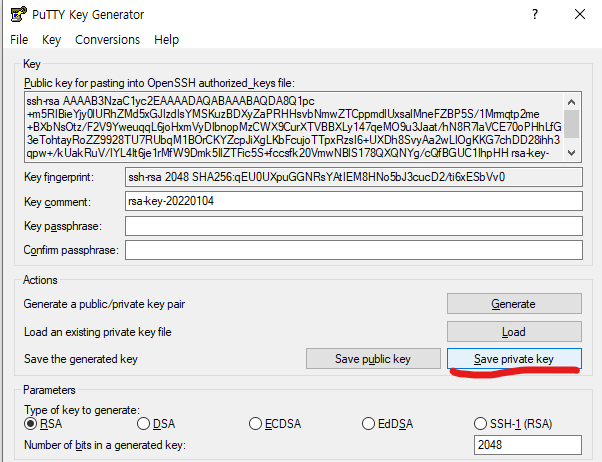Click the Key comment field

tap(354, 201)
